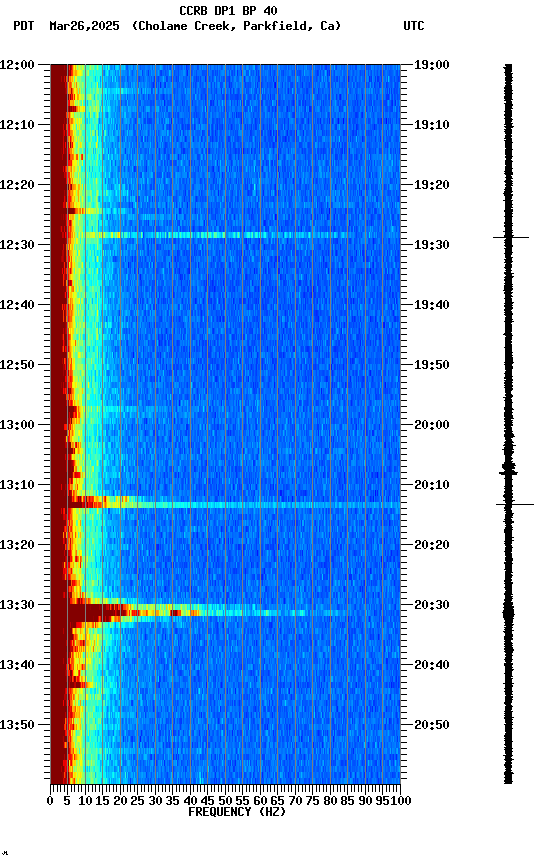This screenshot has width=552, height=864.
Task: Click the seismogram tick mark near 20:13 UTC
Action: tap(515, 504)
